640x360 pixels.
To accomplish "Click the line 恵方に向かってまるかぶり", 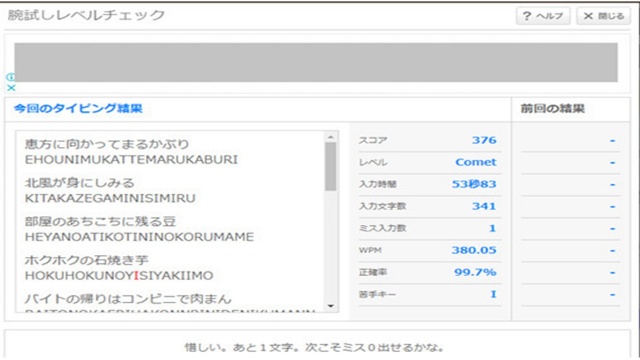I will [107, 144].
